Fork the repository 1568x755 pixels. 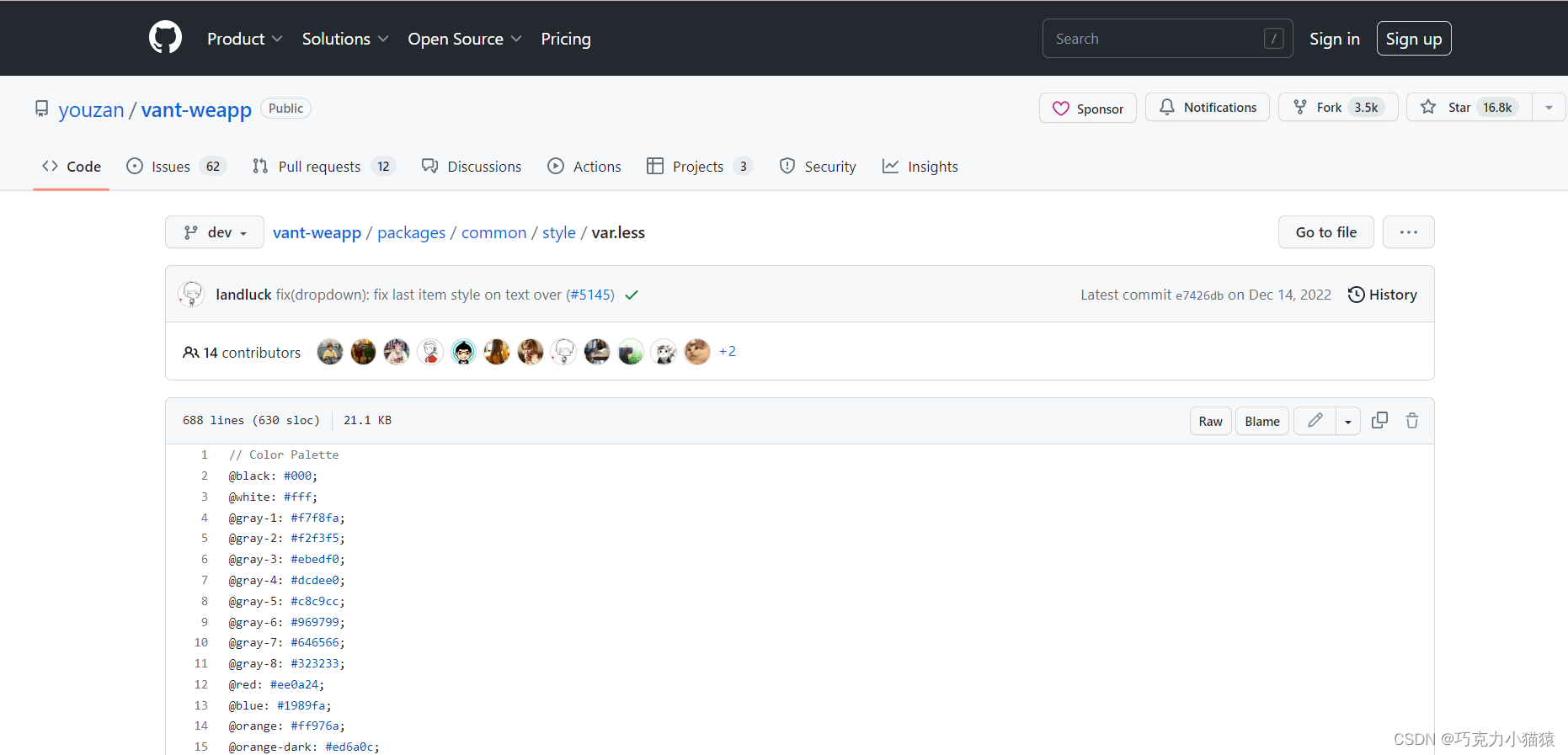(1338, 107)
